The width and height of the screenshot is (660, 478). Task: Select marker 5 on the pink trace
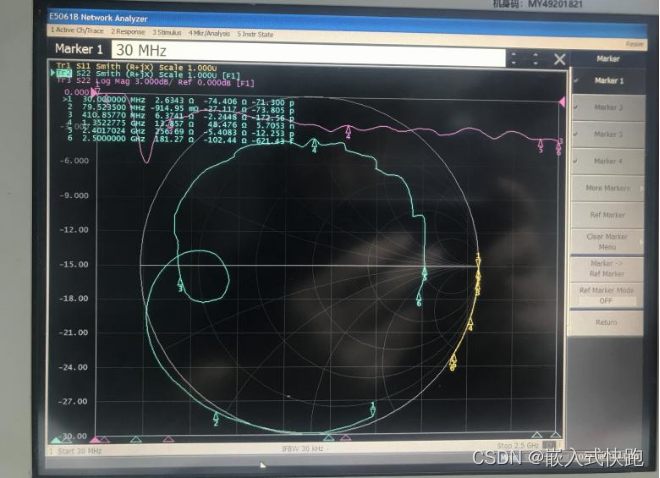coord(541,146)
